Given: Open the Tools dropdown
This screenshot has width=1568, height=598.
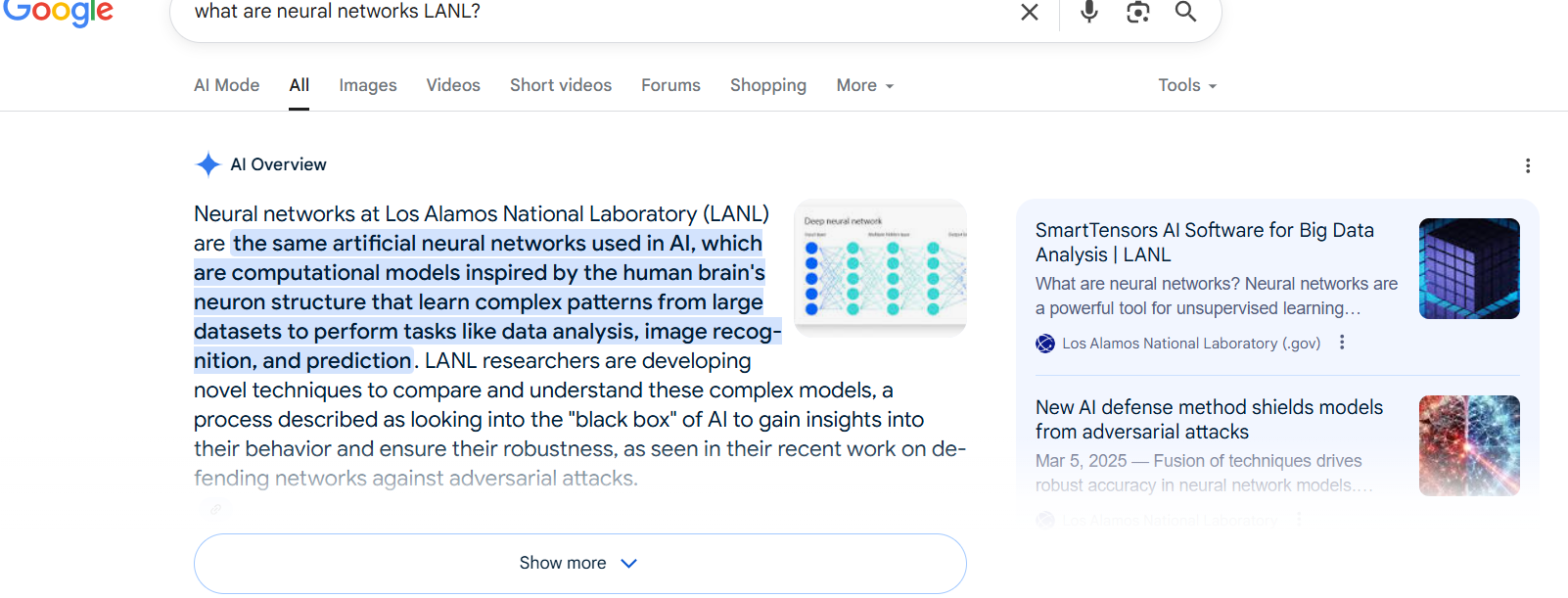Looking at the screenshot, I should (1187, 85).
